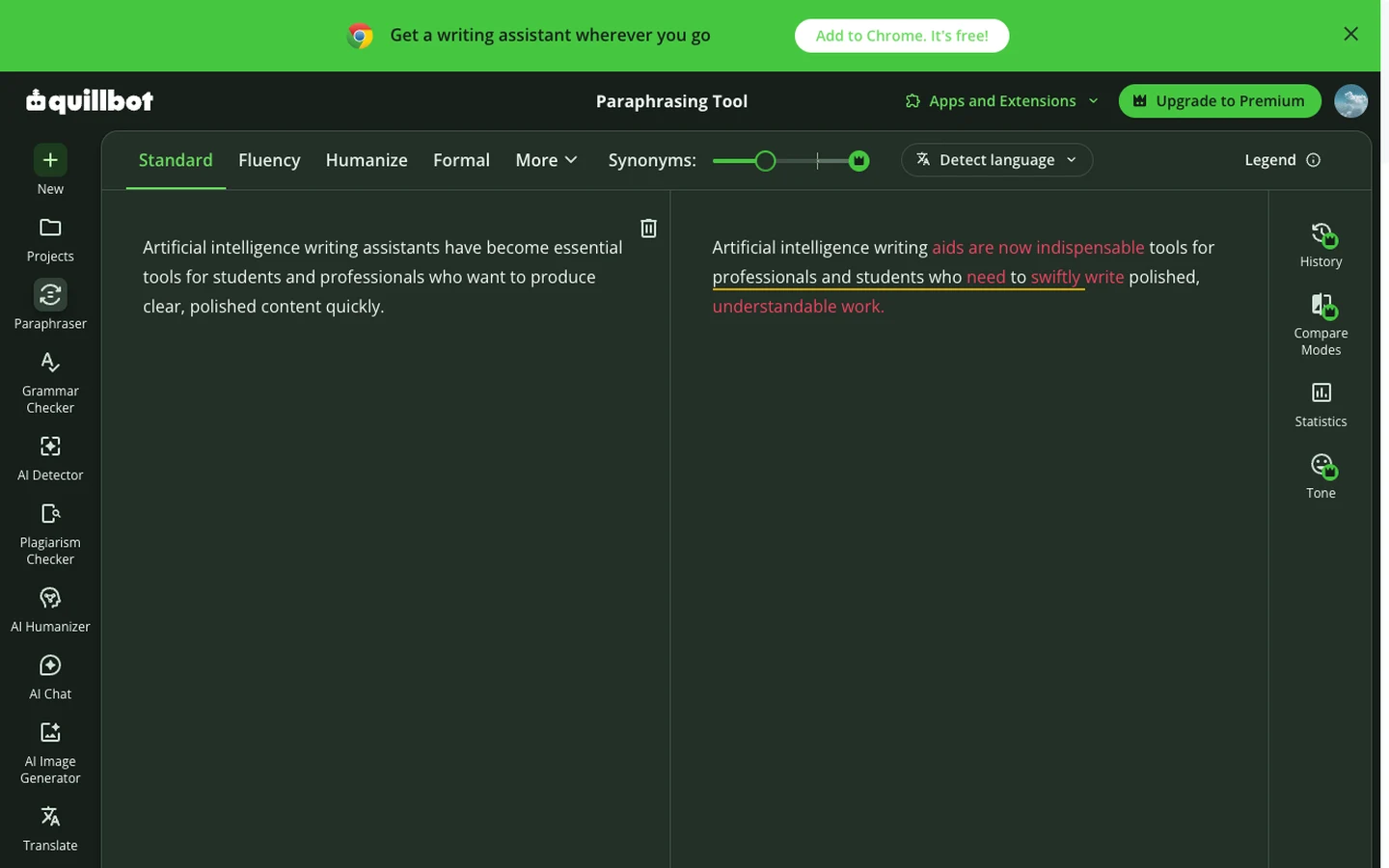The height and width of the screenshot is (868, 1389).
Task: Open the Plagiarism Checker tool
Action: click(50, 533)
